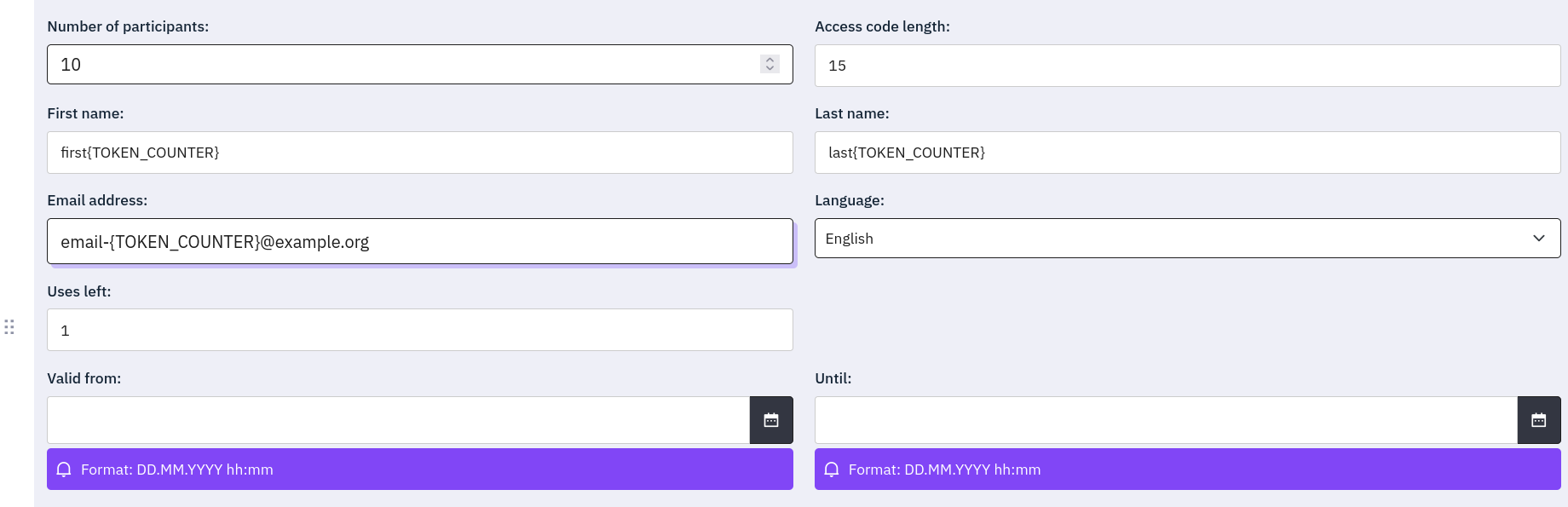Image resolution: width=1568 pixels, height=507 pixels.
Task: Select the First name input field
Action: coord(420,153)
